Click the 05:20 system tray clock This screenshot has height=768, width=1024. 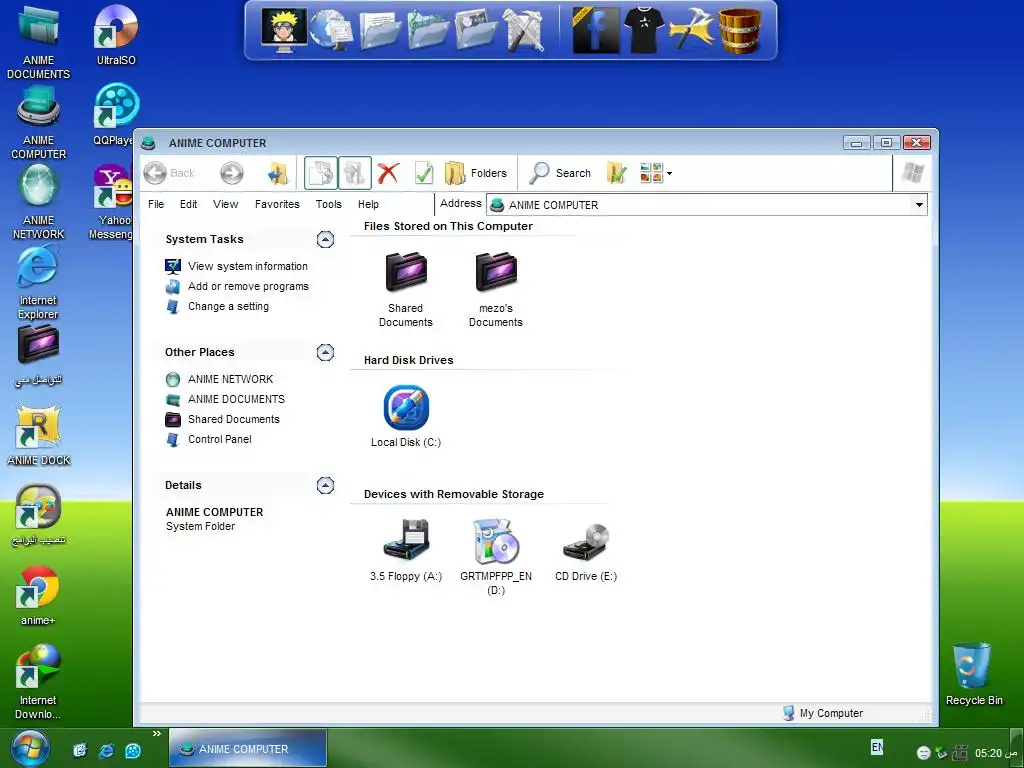(x=997, y=753)
